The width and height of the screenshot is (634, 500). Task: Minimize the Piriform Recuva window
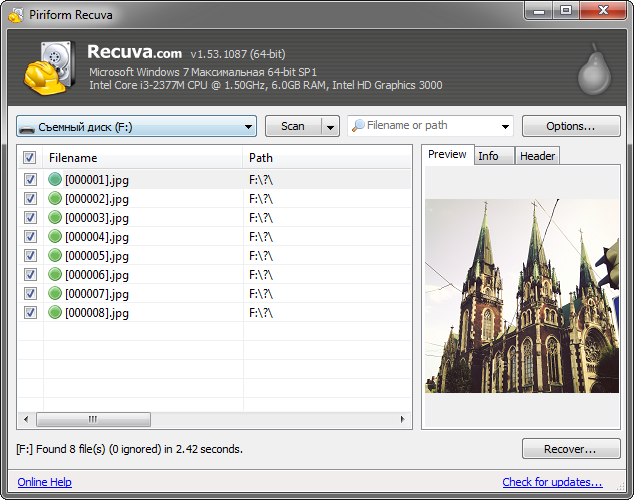539,10
